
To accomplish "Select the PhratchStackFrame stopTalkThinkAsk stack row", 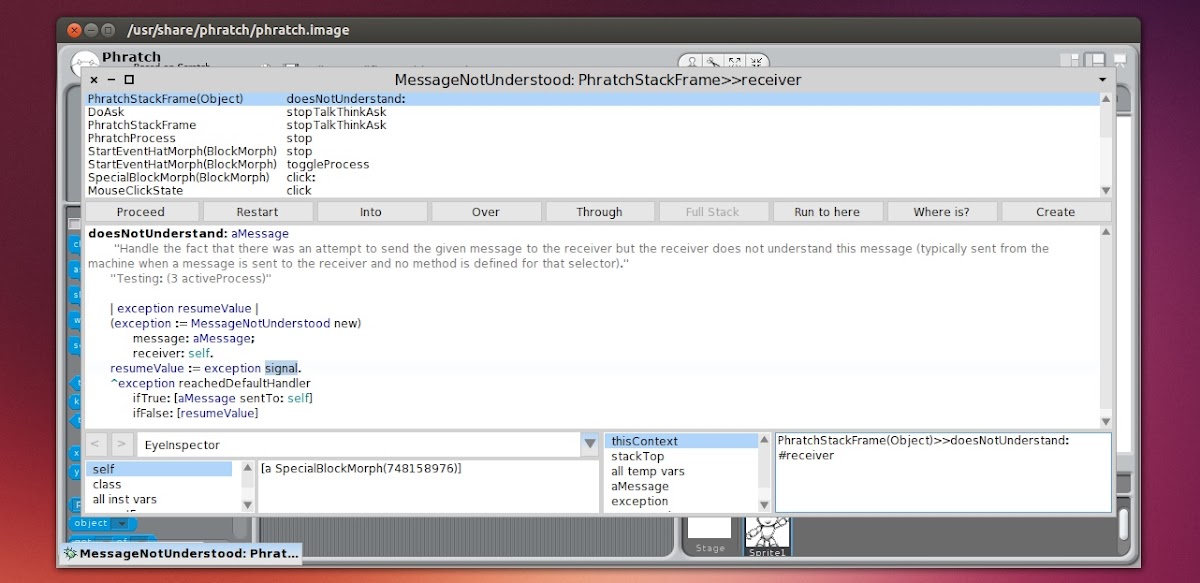I will click(592, 125).
